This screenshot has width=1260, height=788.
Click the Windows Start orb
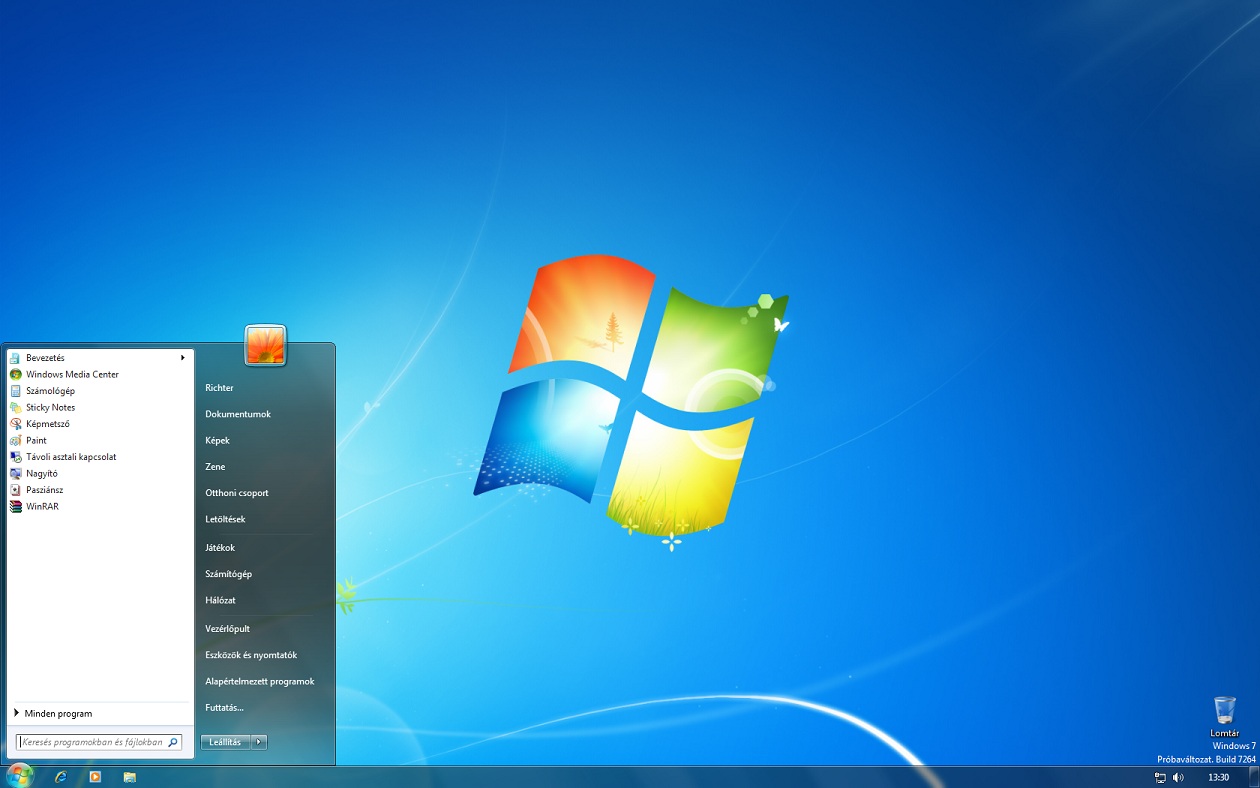click(19, 775)
